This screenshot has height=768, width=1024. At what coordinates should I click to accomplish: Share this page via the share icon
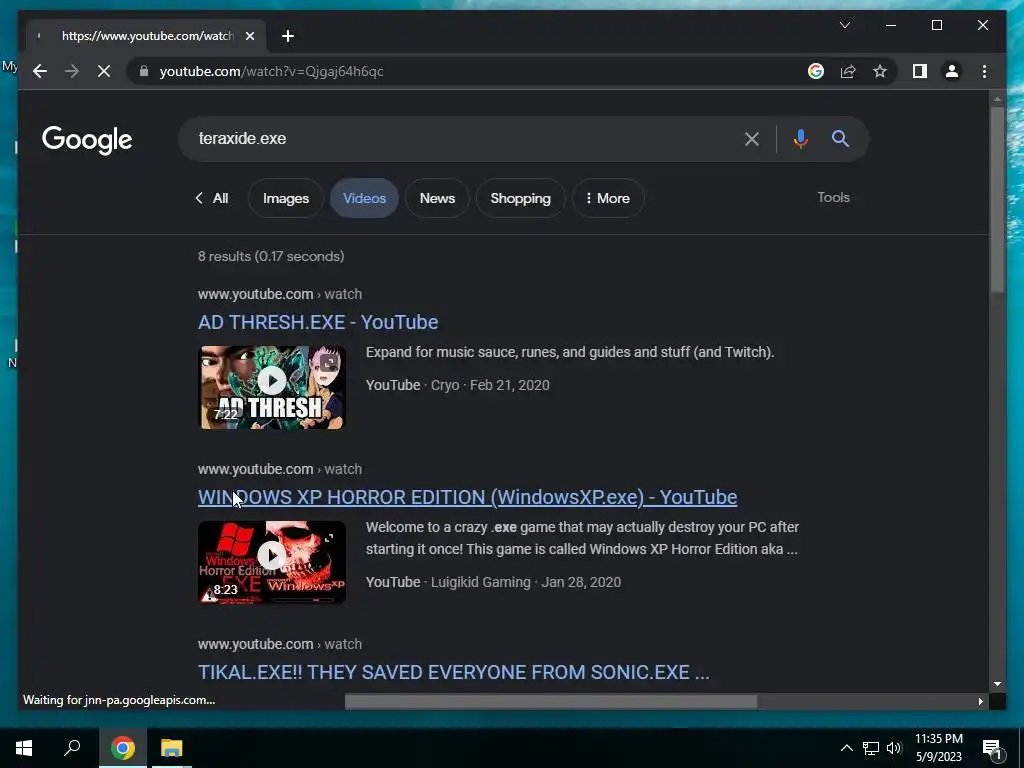tap(848, 71)
